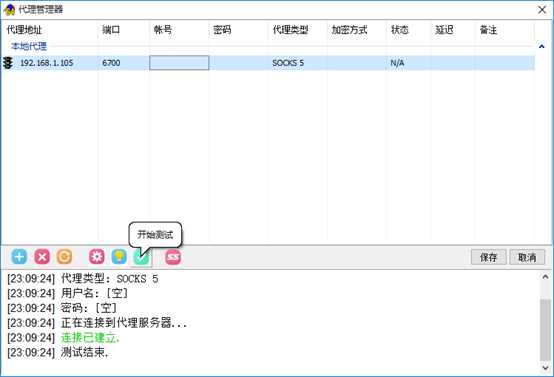Click the log line 密码: [空]
This screenshot has height=377, width=554.
pos(62,308)
